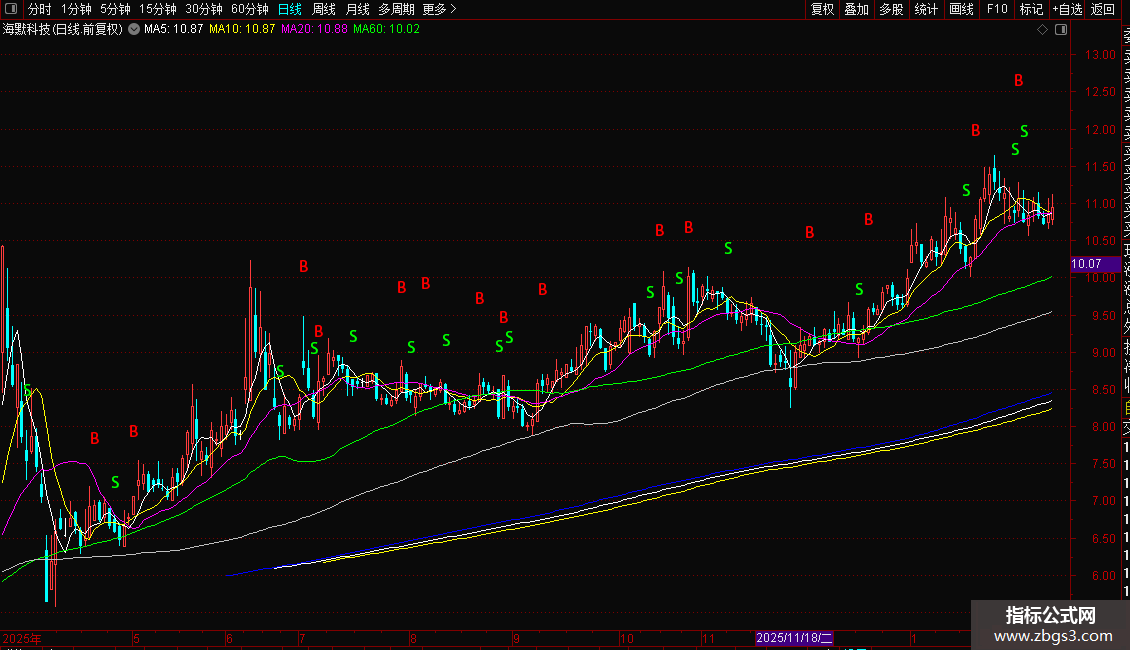This screenshot has width=1130, height=650.
Task: Open the 画线 drawing tools
Action: 961,9
